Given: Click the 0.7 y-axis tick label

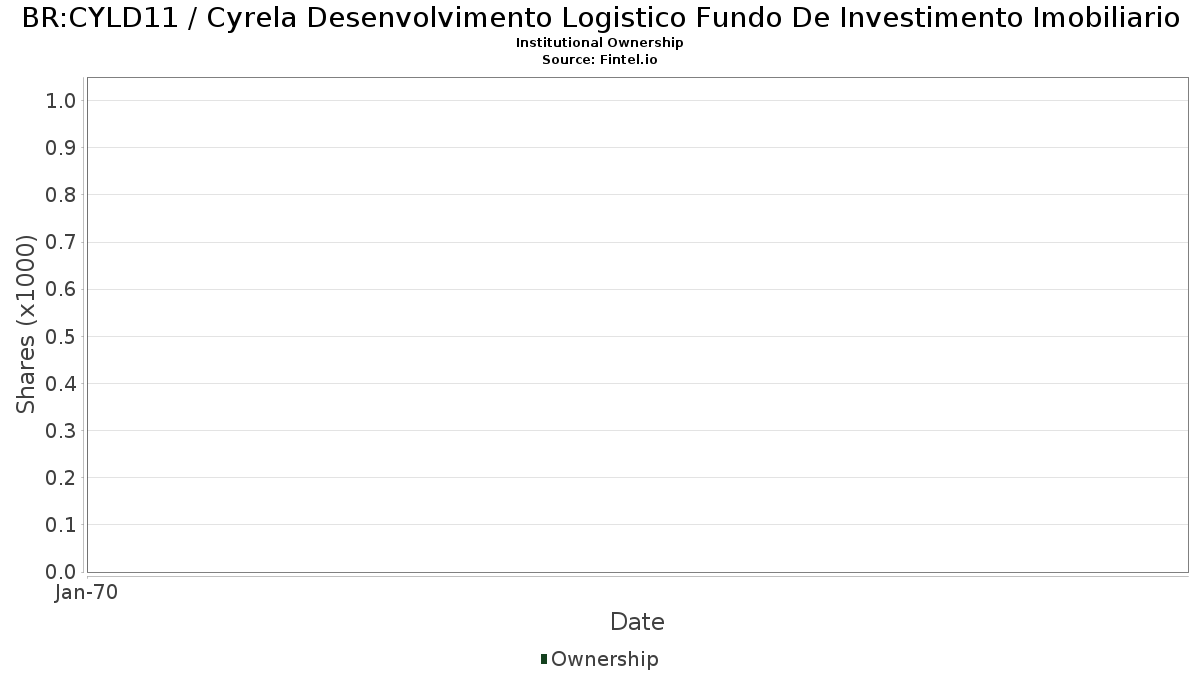Looking at the screenshot, I should click(x=61, y=242).
